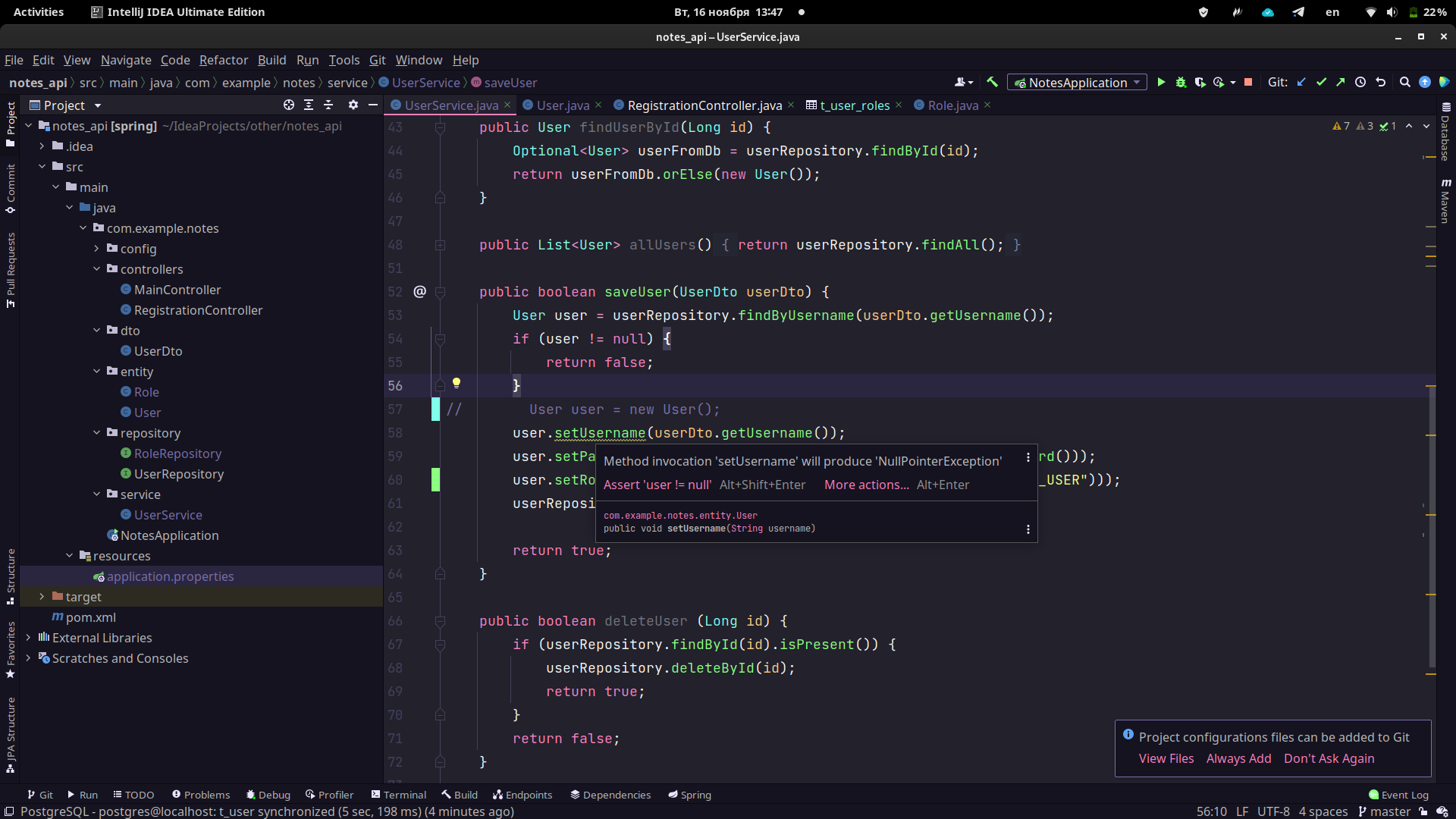This screenshot has height=819, width=1456.
Task: Commit changes using the green checkmark
Action: click(x=1321, y=82)
